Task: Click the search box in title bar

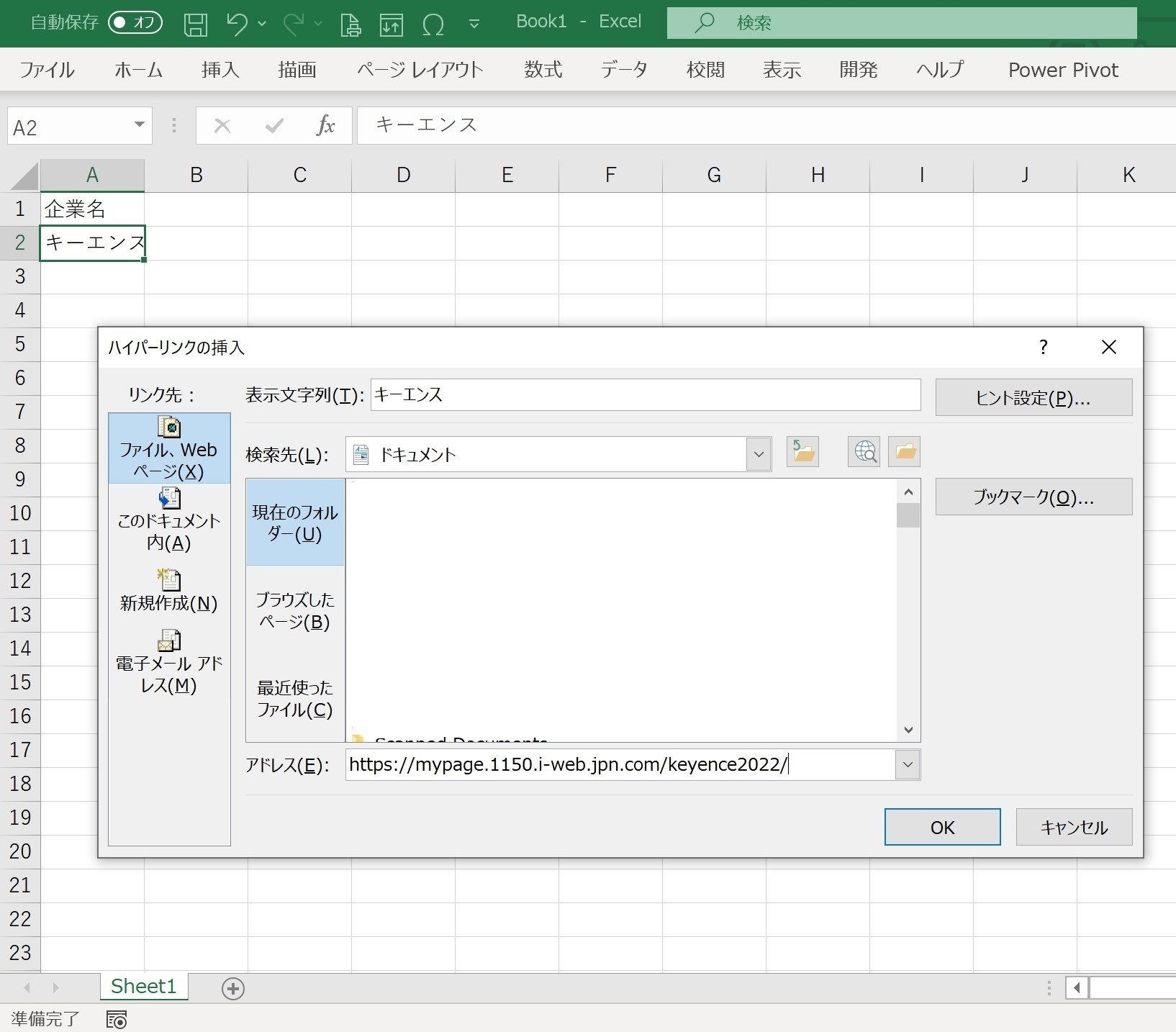Action: [902, 23]
